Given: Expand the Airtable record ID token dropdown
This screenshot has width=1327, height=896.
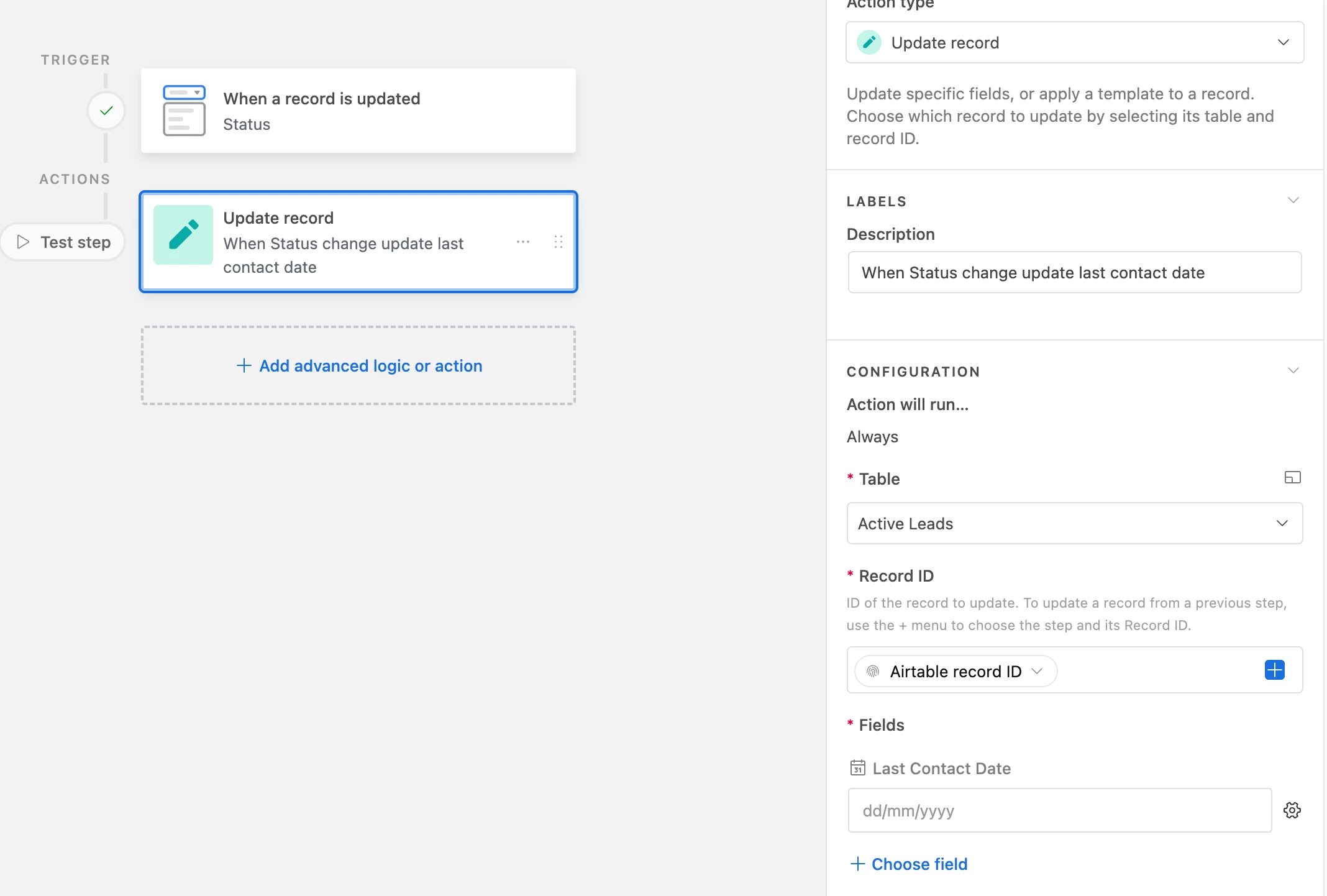Looking at the screenshot, I should [1037, 671].
